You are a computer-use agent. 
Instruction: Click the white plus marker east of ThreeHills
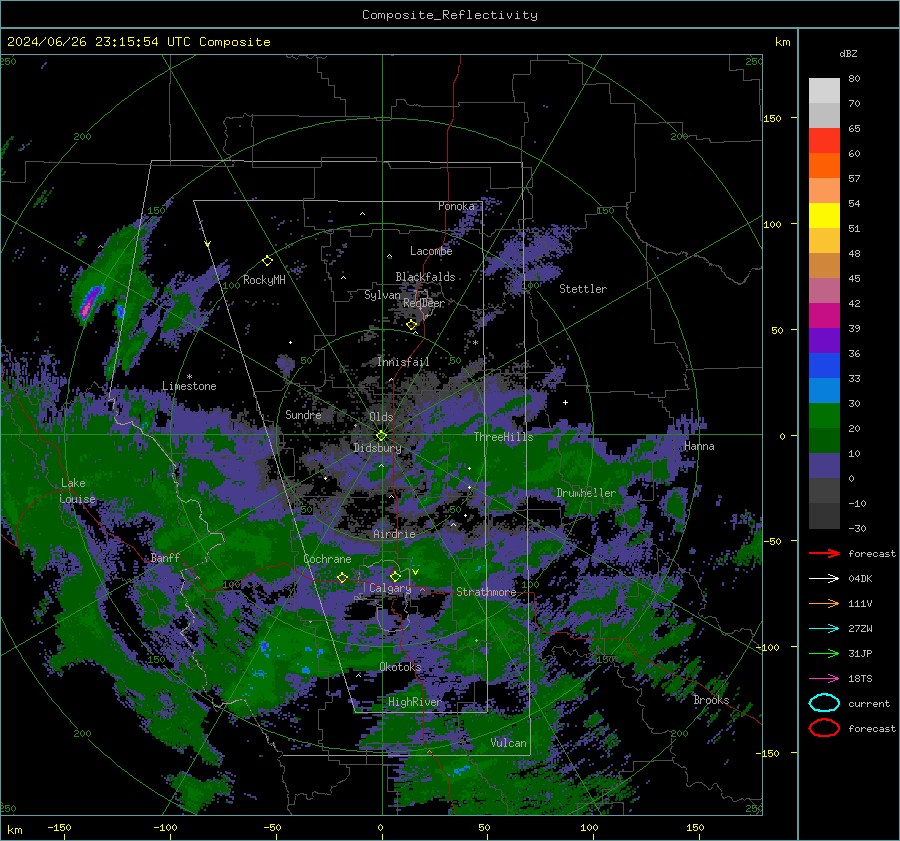(x=565, y=402)
